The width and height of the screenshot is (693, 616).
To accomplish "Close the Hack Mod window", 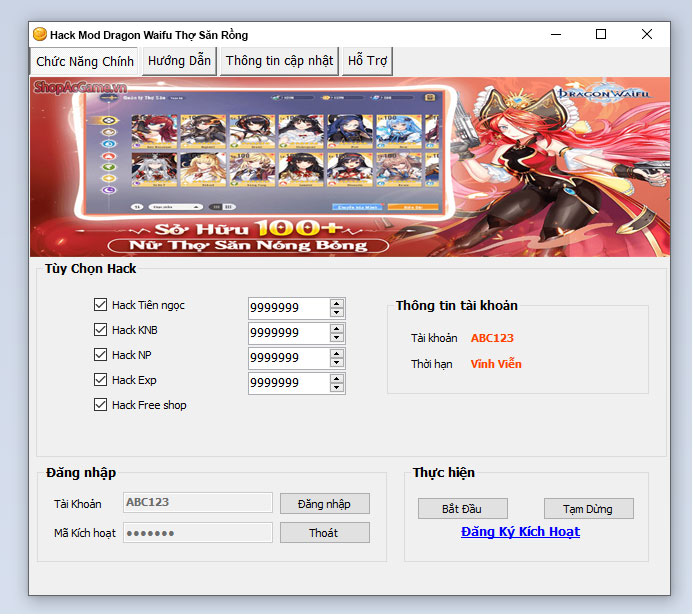I will pyautogui.click(x=647, y=34).
